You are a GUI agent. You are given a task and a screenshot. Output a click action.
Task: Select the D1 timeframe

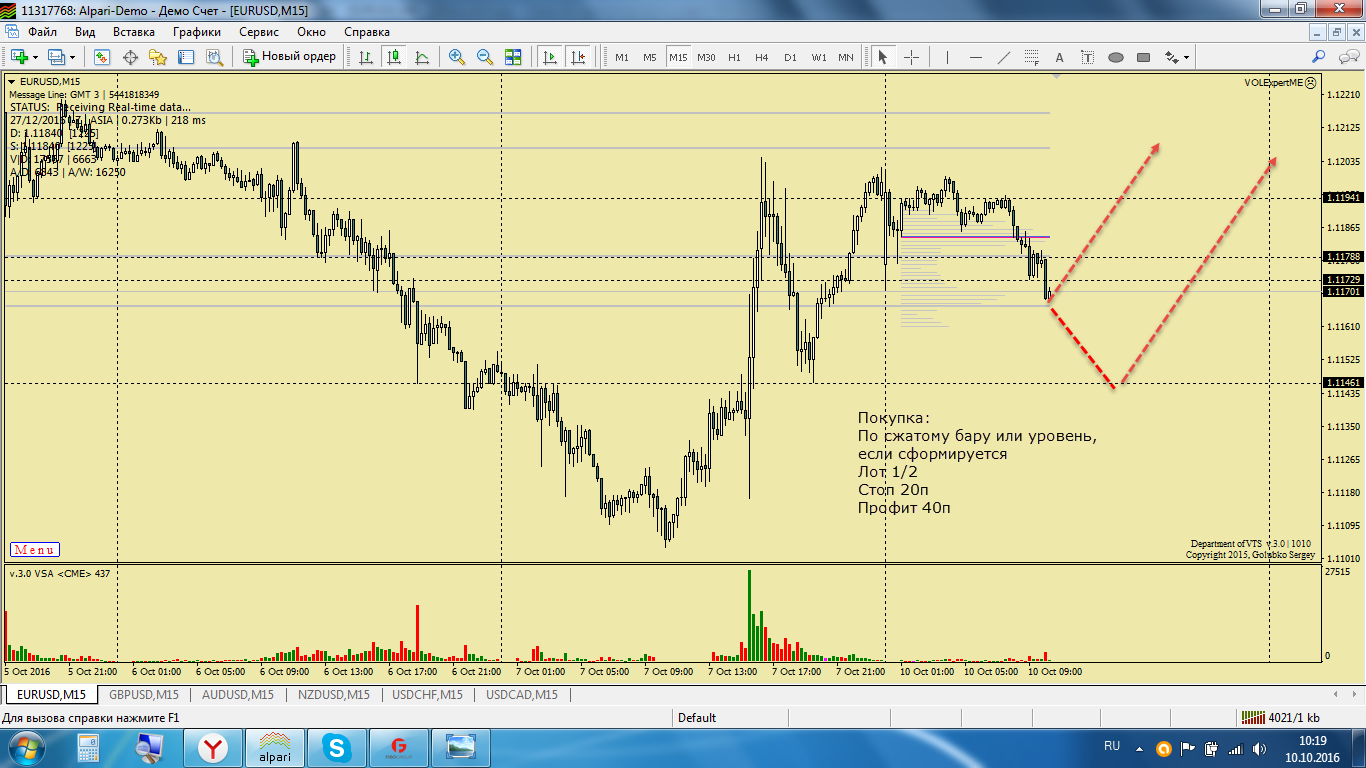(x=790, y=57)
